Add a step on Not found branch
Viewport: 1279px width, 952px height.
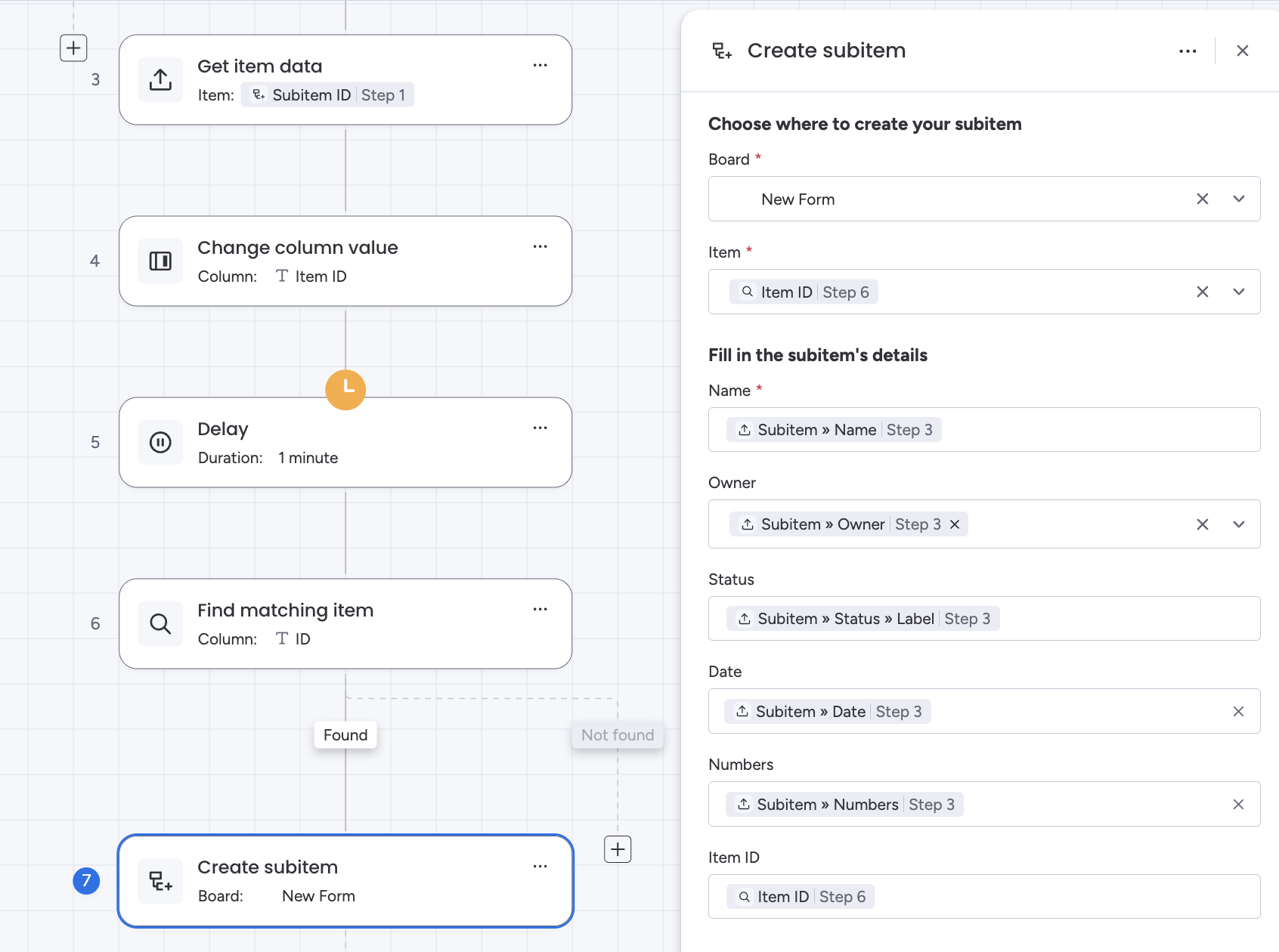(618, 849)
